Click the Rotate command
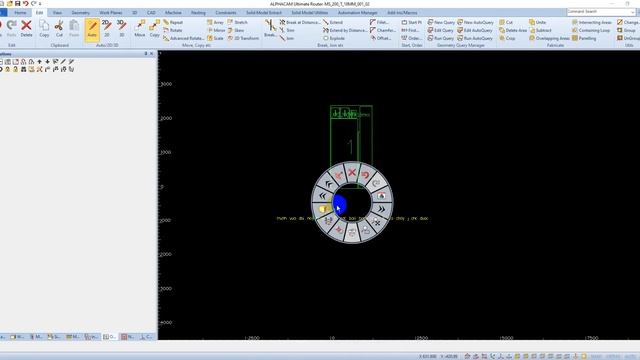 click(173, 30)
